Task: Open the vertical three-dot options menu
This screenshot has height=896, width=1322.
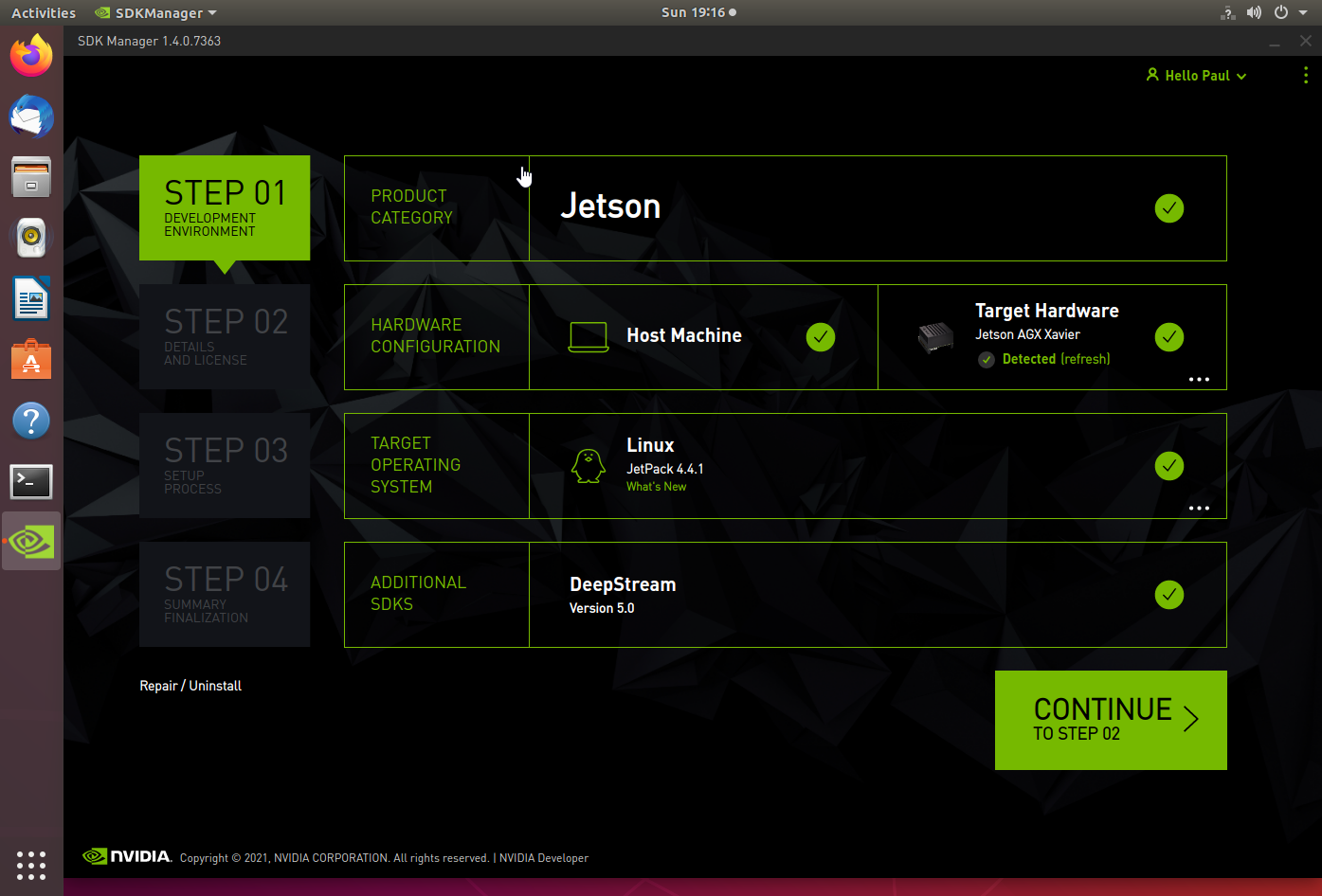Action: (x=1306, y=76)
